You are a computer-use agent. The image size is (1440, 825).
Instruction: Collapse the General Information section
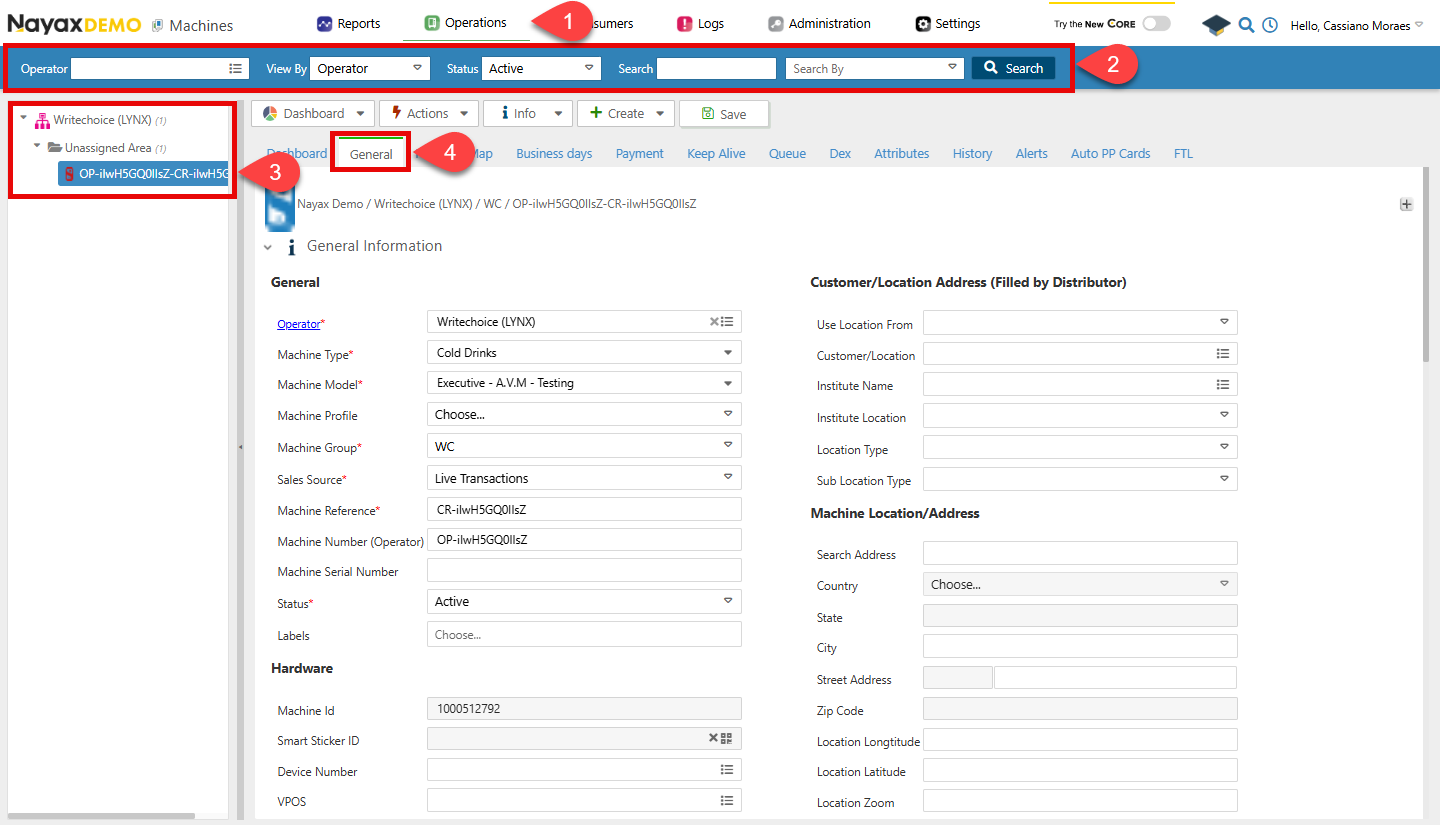tap(267, 247)
